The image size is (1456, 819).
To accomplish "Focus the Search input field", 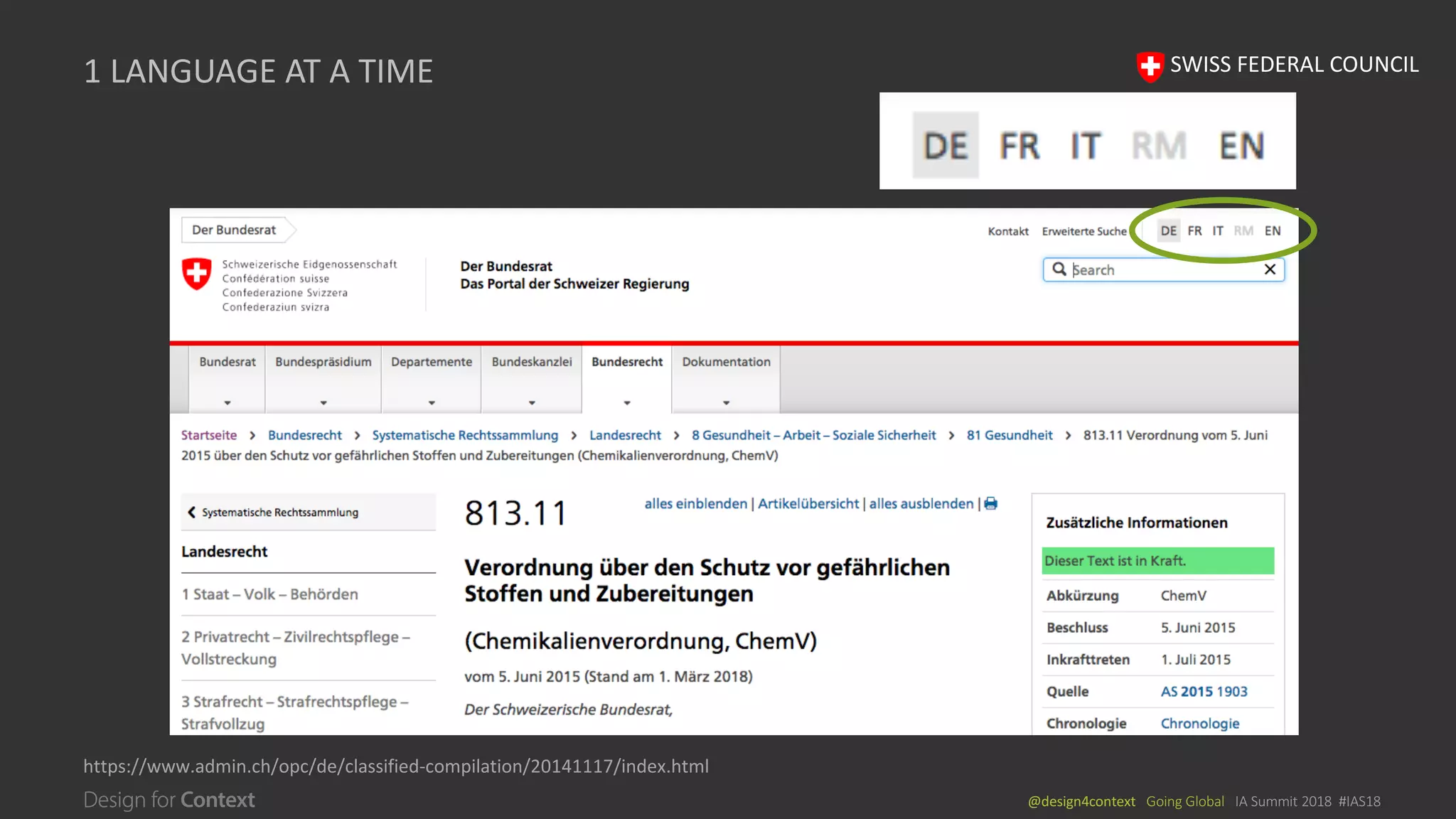I will [1163, 269].
